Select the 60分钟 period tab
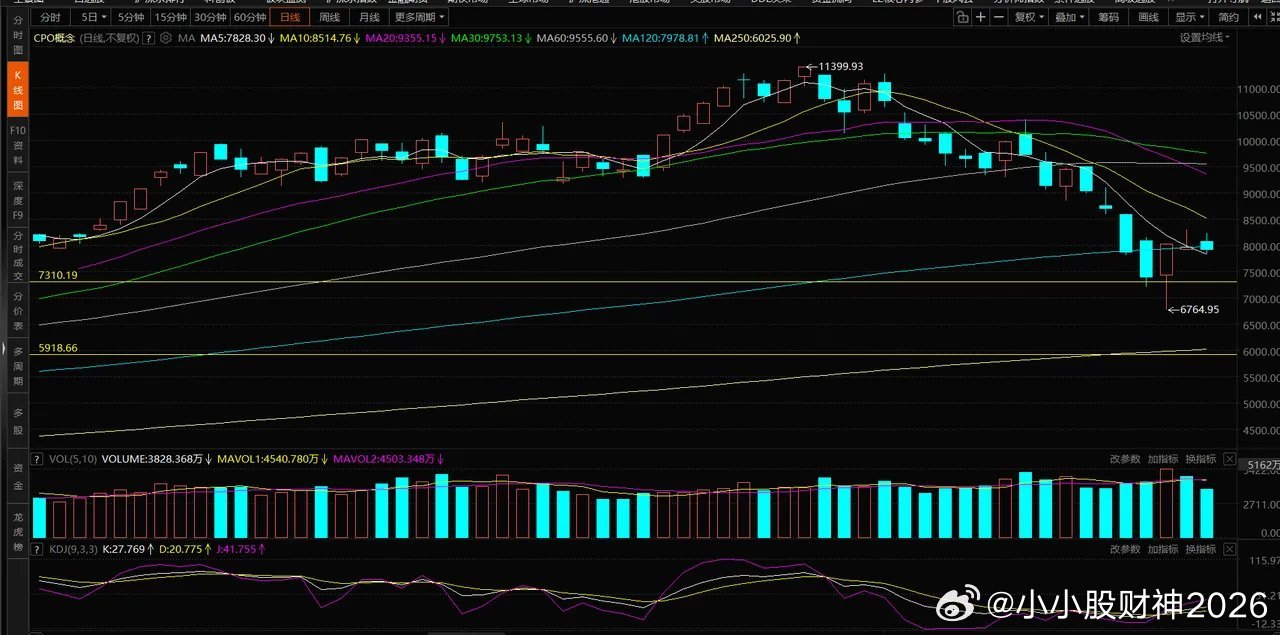 [x=250, y=17]
